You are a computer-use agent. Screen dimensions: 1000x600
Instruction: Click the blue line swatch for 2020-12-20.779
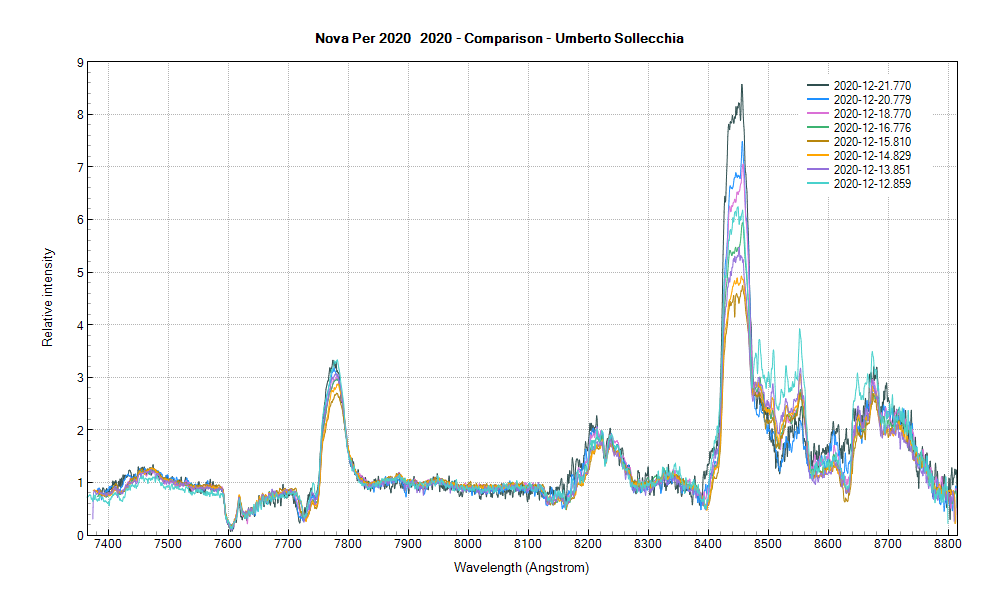click(x=820, y=99)
